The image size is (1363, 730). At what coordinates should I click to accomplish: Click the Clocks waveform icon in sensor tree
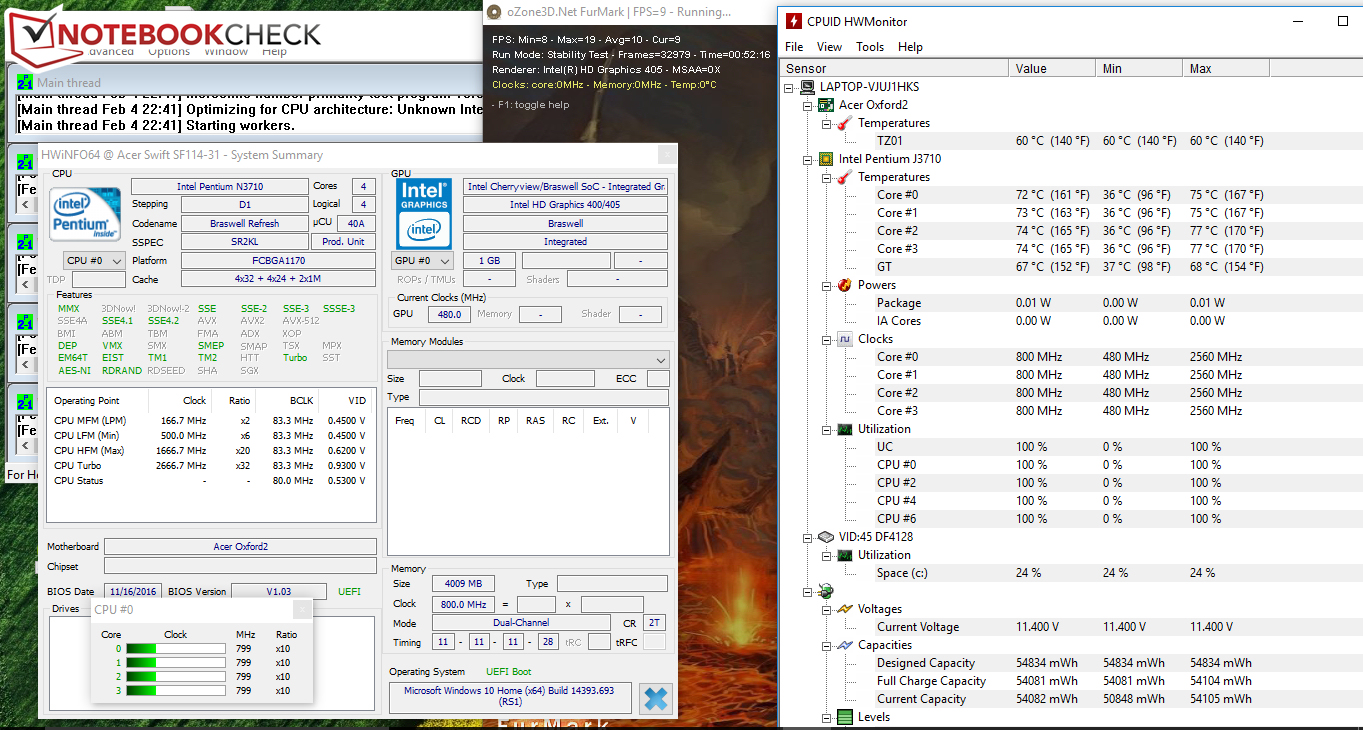(x=845, y=339)
